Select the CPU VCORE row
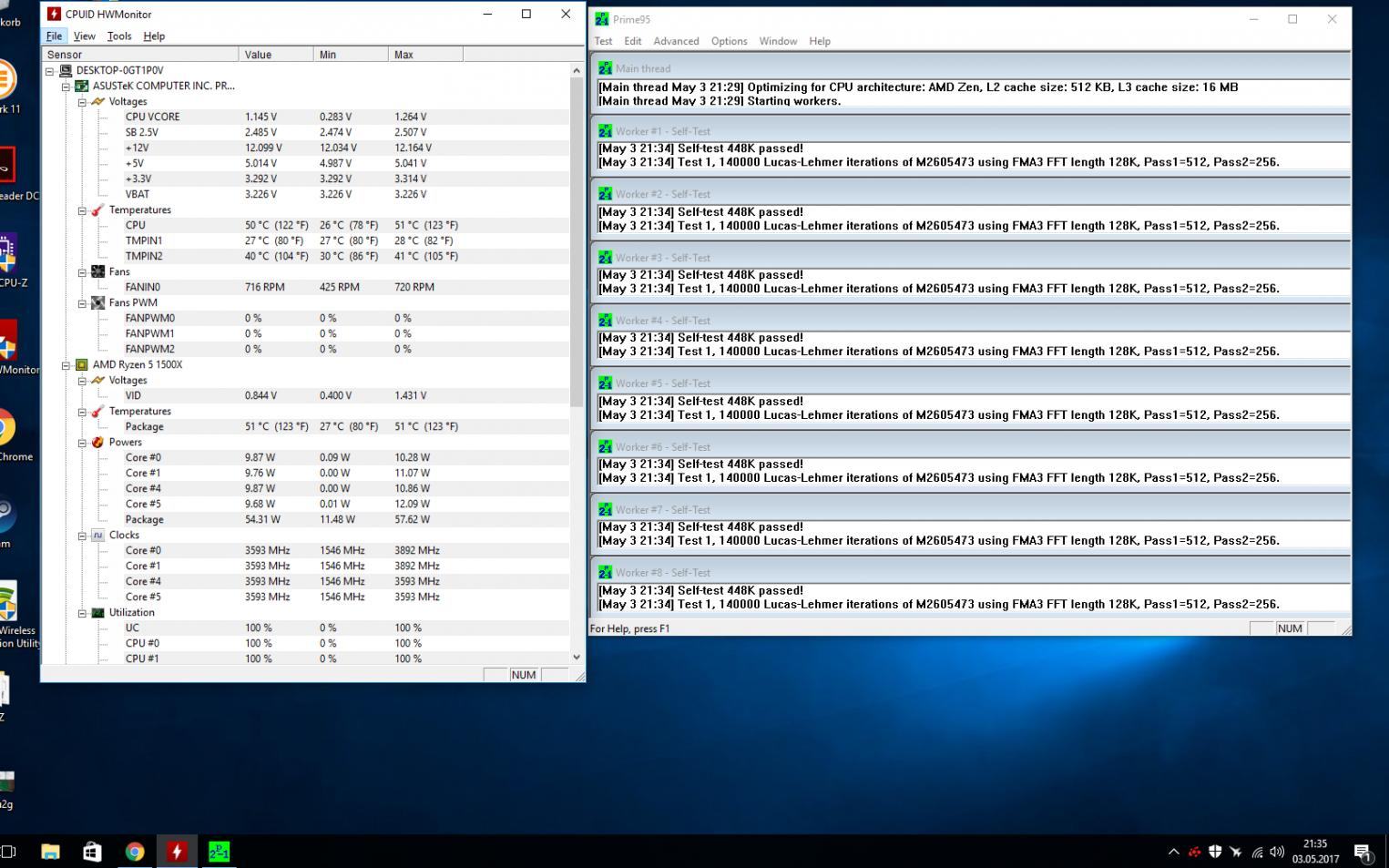This screenshot has height=868, width=1389. [305, 117]
